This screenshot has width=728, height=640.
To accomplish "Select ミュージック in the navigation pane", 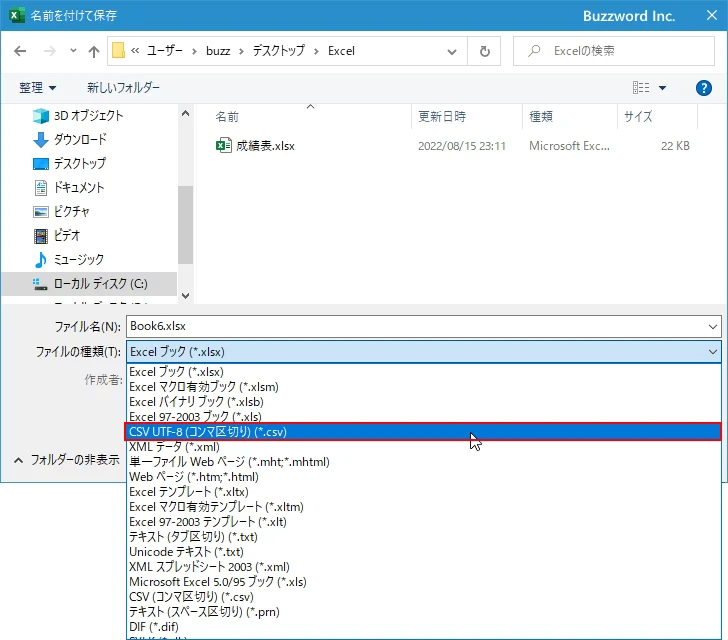I will [x=78, y=260].
